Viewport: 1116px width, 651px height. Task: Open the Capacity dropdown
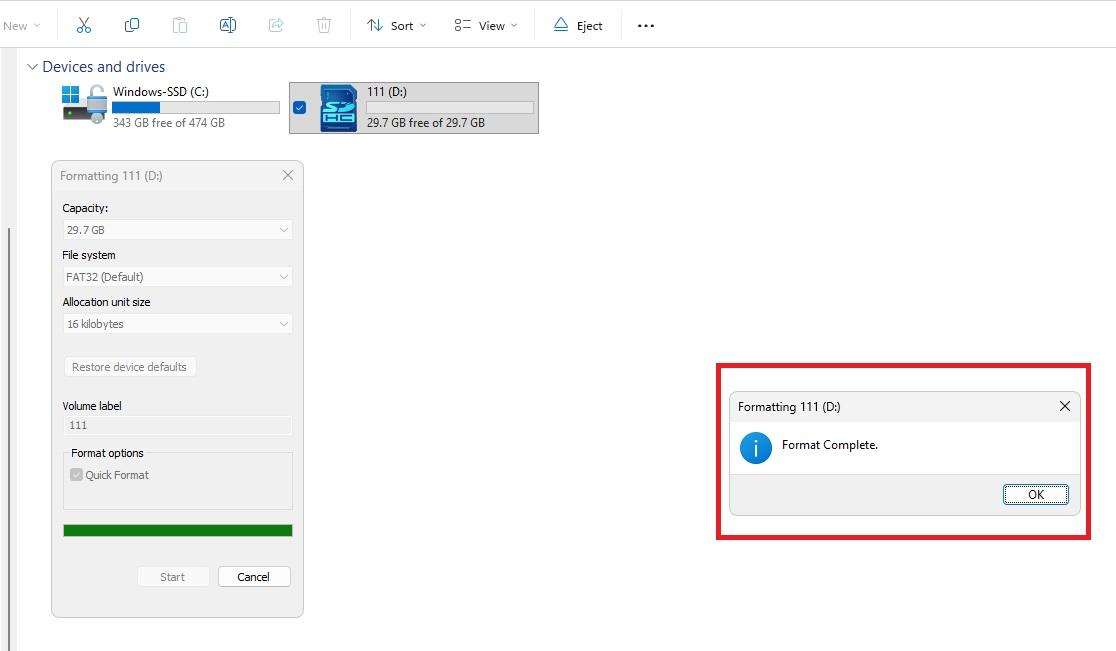tap(177, 230)
